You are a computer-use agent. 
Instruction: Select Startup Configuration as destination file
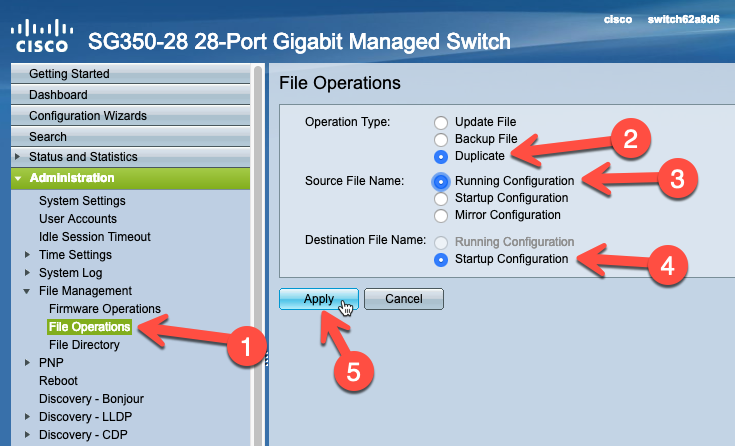[x=441, y=259]
